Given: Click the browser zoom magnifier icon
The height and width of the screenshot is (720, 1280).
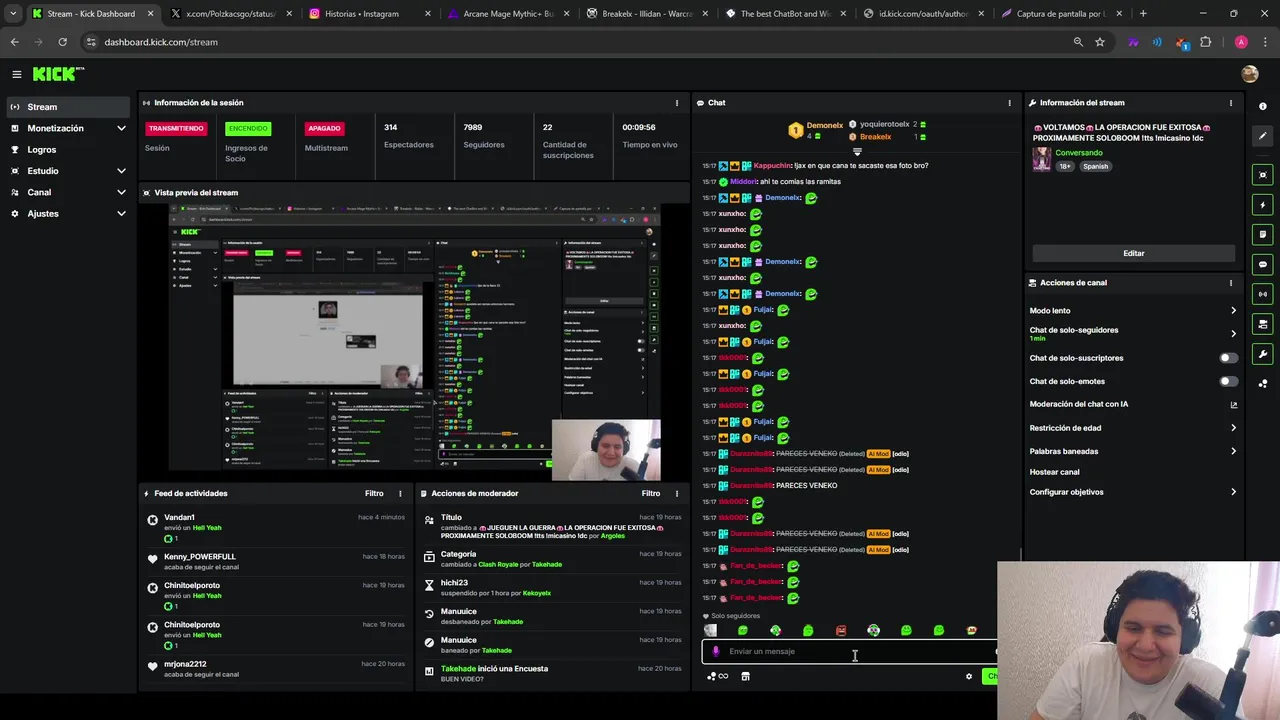Looking at the screenshot, I should click(x=1078, y=42).
